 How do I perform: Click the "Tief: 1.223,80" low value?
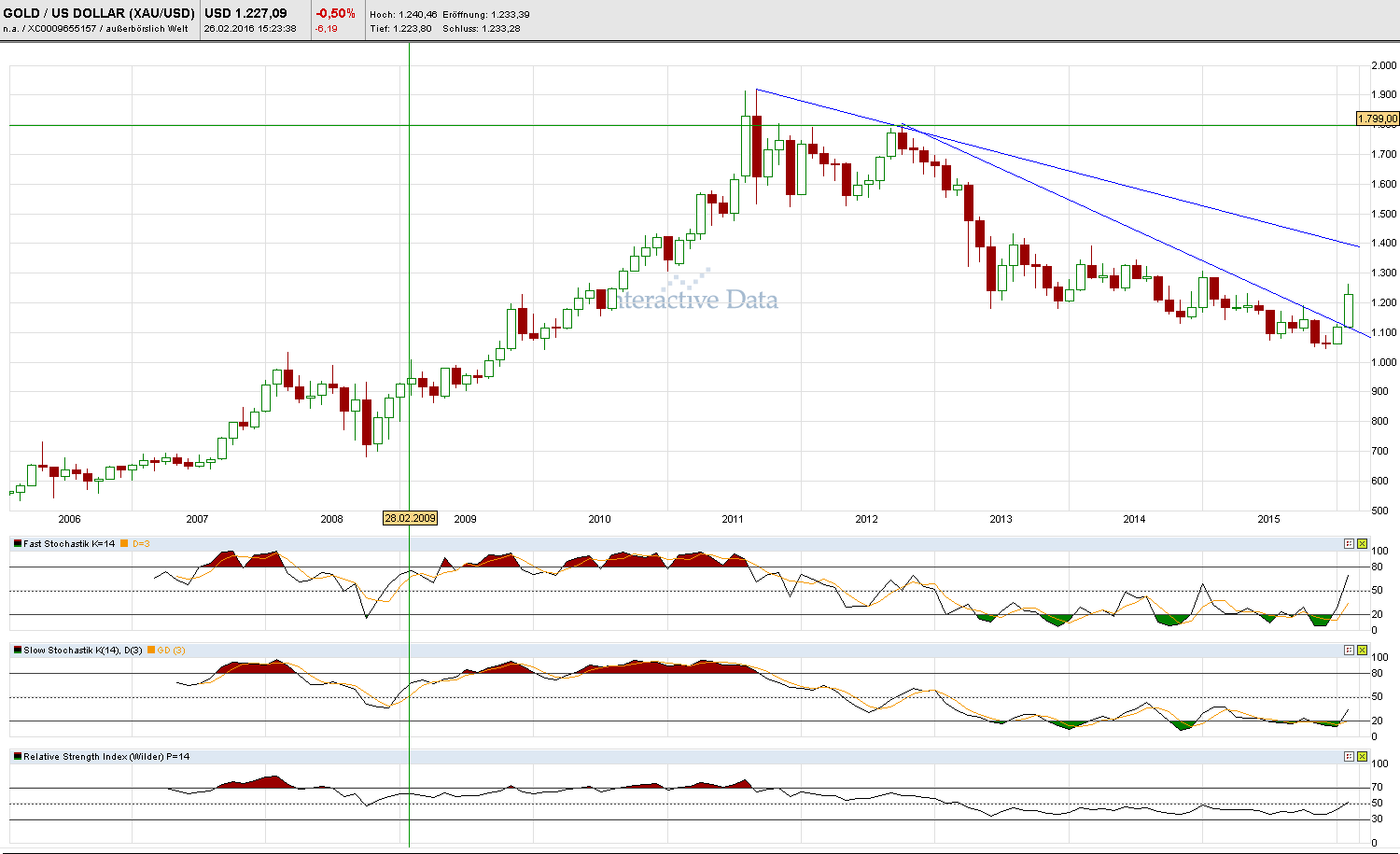(x=400, y=28)
